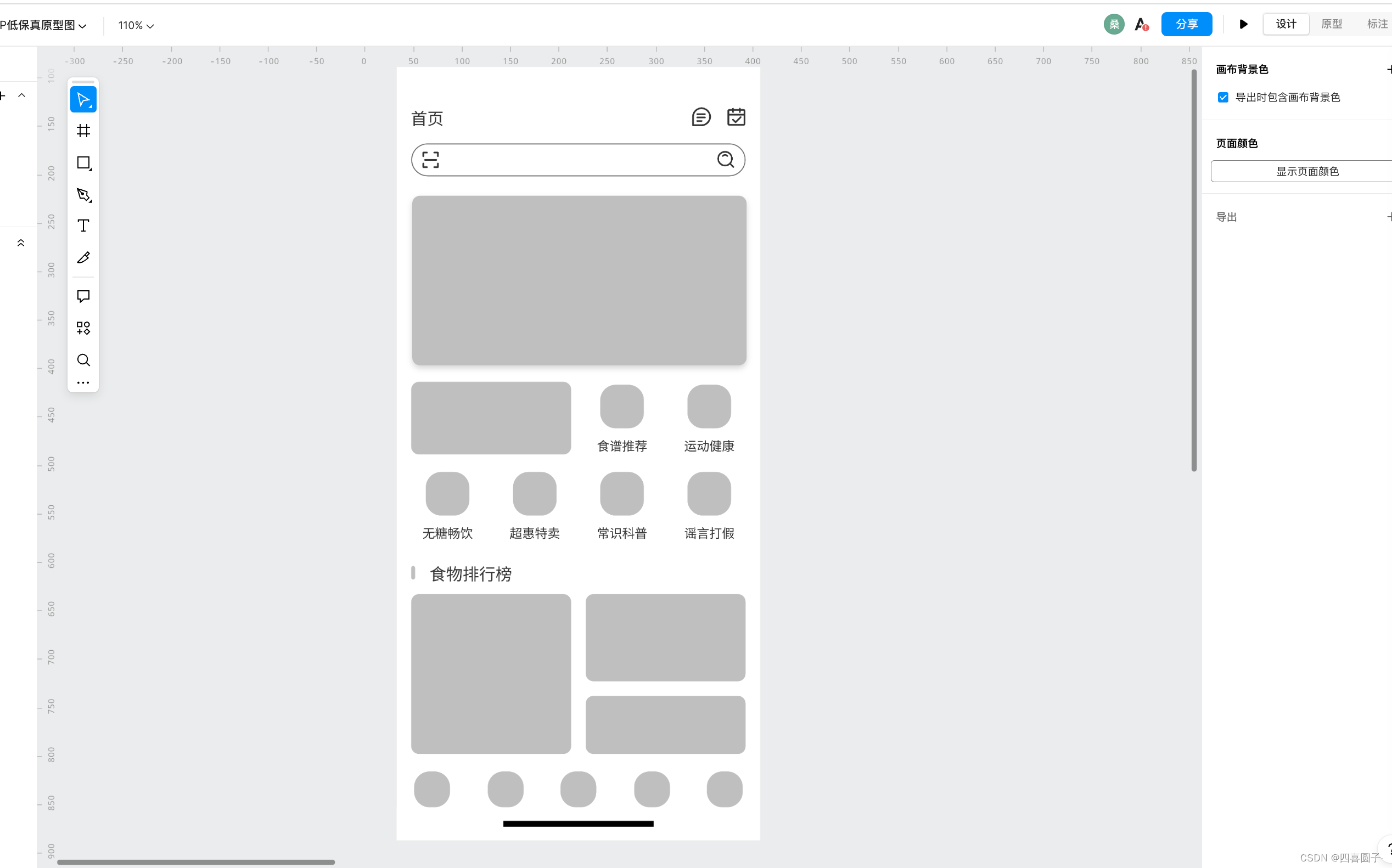Select the Rectangle shape tool
This screenshot has width=1392, height=868.
[x=83, y=163]
